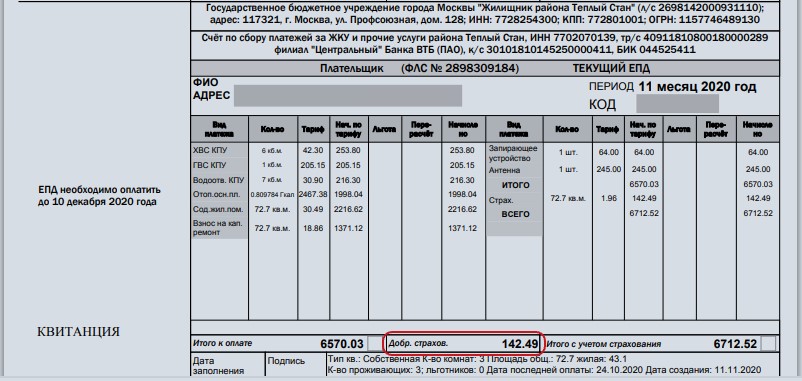Image resolution: width=802 pixels, height=381 pixels.
Task: Click the Страх. row label
Action: (501, 200)
